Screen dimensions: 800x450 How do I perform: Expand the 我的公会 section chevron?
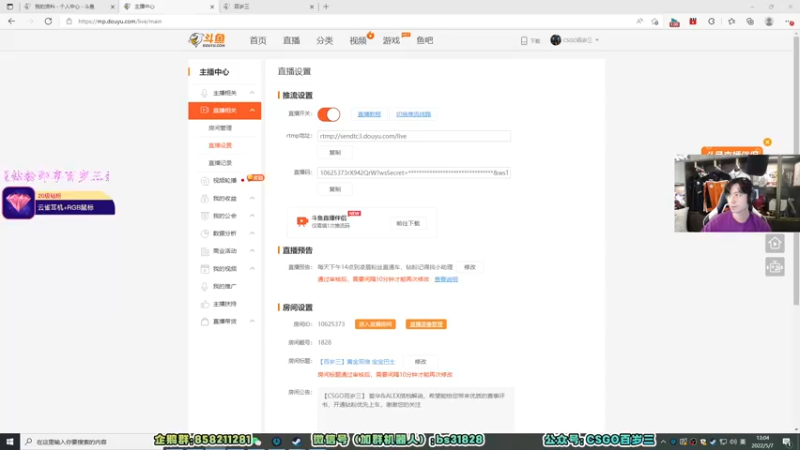coord(252,216)
